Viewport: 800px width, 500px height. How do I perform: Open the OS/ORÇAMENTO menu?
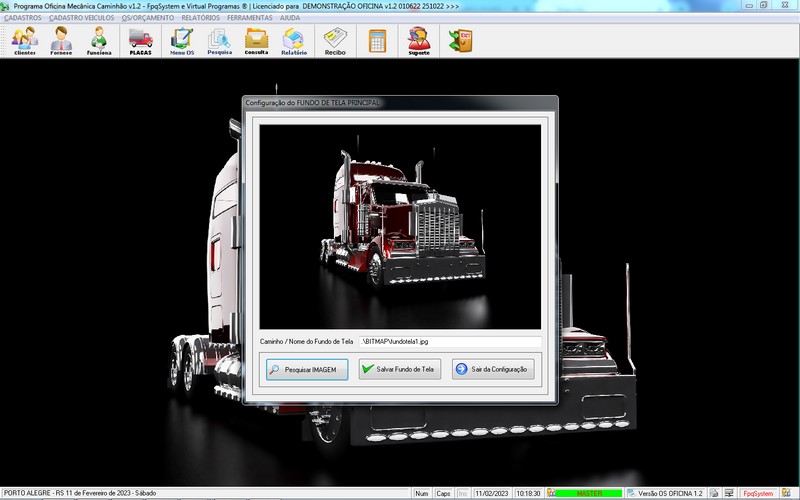pyautogui.click(x=147, y=18)
